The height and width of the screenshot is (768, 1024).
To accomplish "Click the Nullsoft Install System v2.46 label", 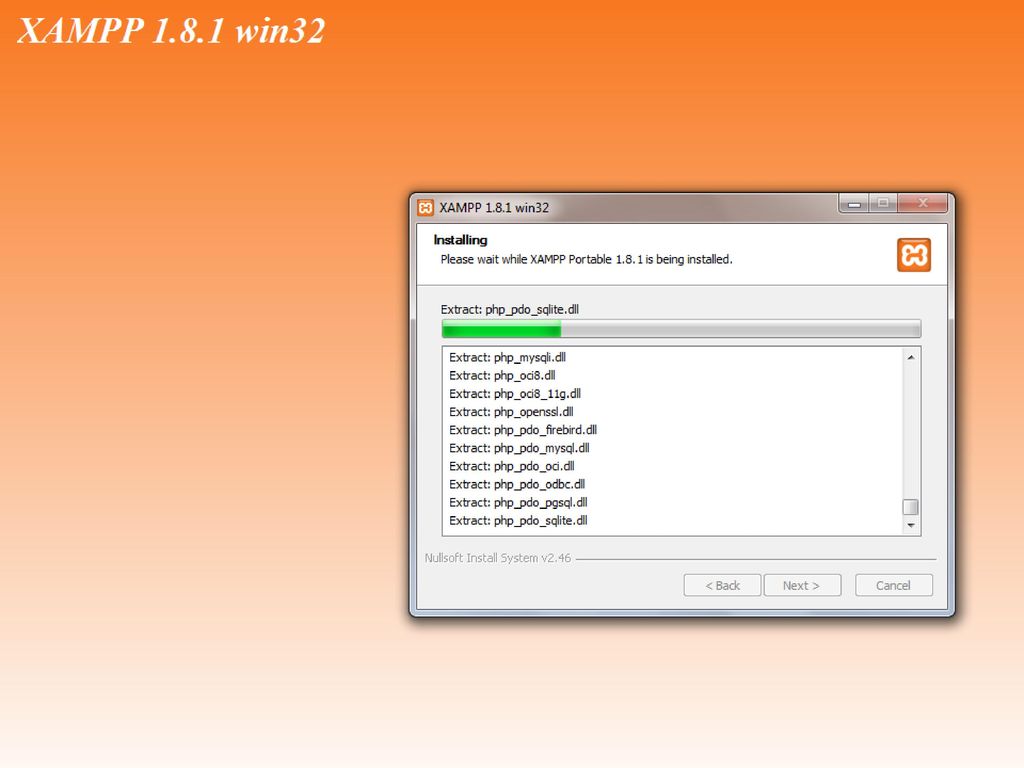I will click(x=498, y=558).
